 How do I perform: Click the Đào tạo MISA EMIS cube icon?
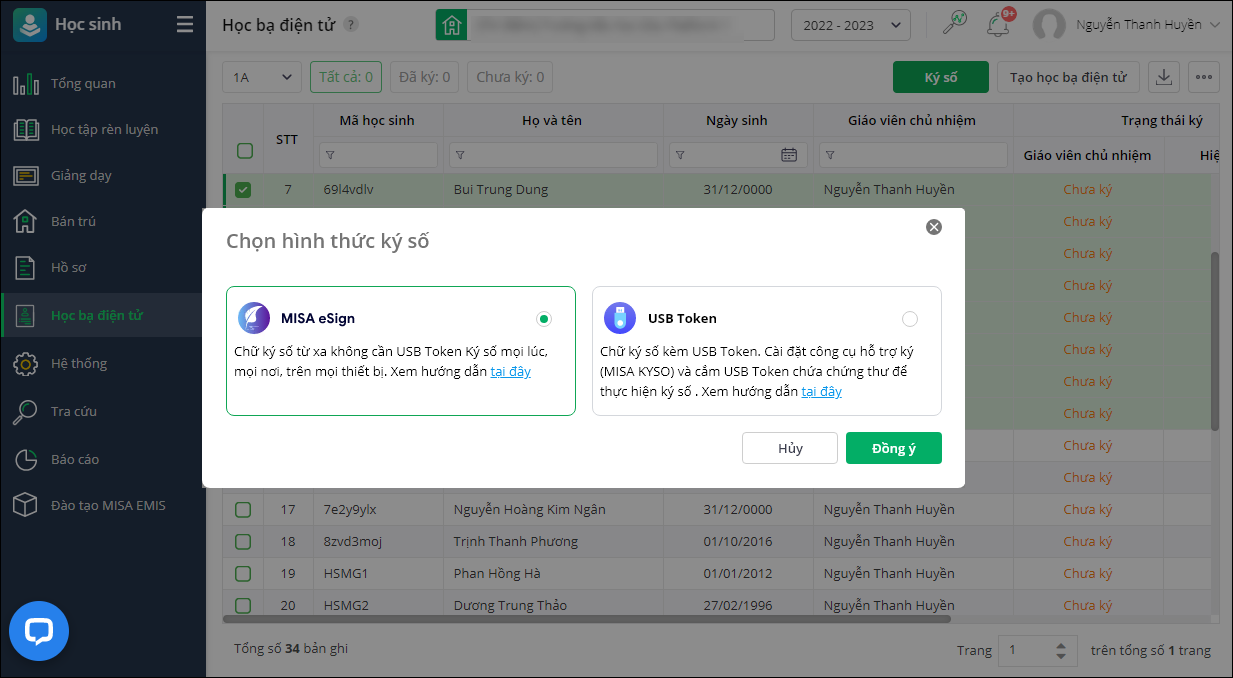25,505
